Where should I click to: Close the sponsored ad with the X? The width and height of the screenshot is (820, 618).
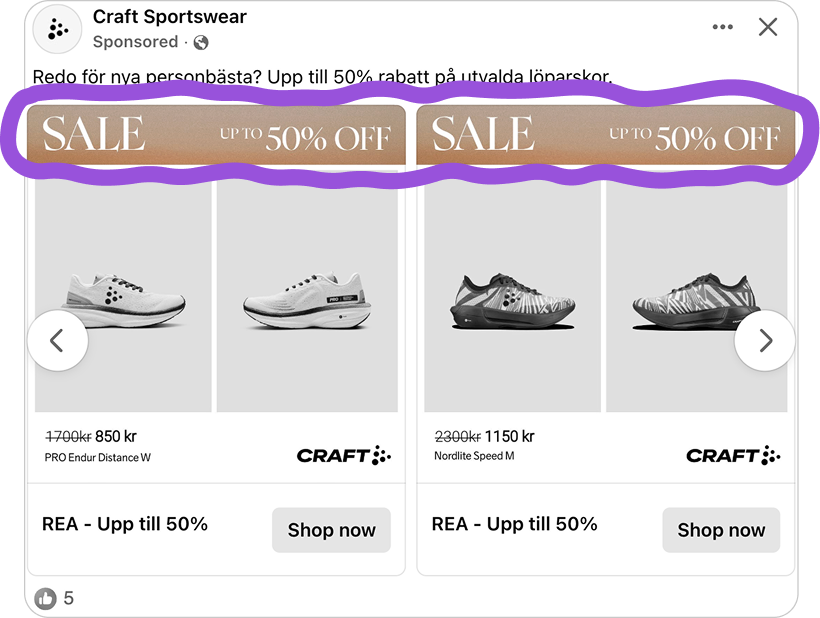[x=767, y=27]
